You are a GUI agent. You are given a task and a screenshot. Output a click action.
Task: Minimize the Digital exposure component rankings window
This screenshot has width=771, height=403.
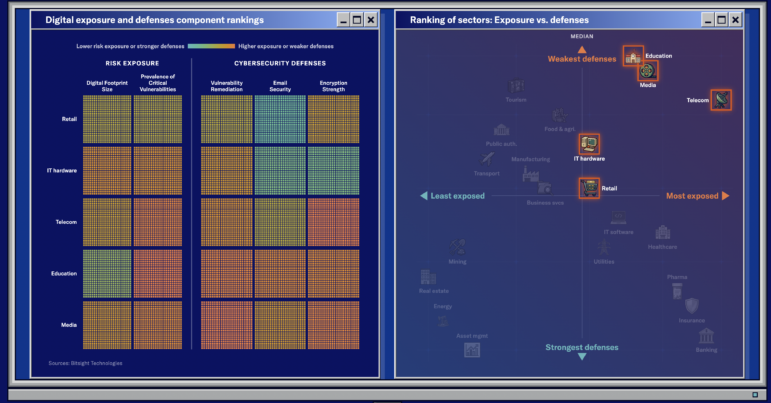[x=343, y=20]
